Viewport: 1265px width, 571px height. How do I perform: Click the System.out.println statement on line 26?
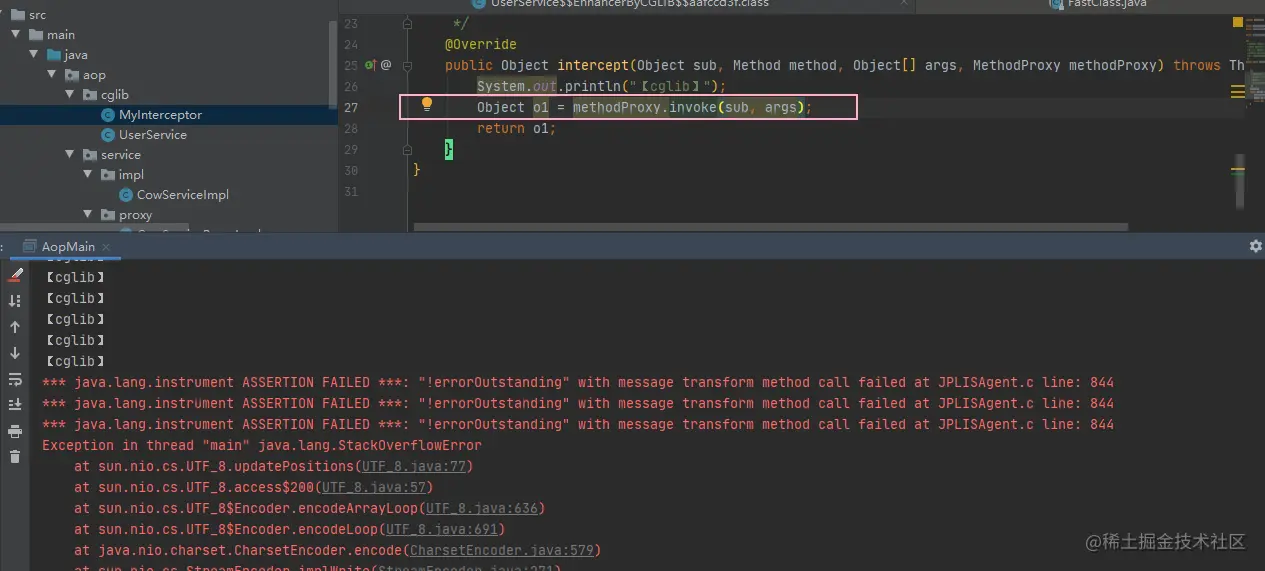pyautogui.click(x=602, y=86)
